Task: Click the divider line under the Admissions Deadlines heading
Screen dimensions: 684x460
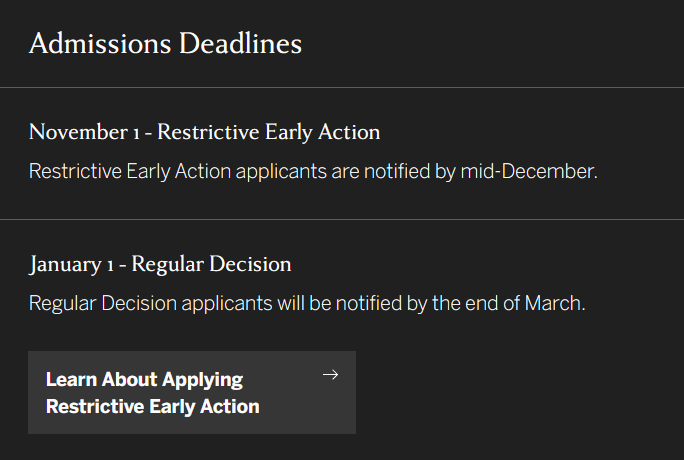Action: pyautogui.click(x=342, y=87)
